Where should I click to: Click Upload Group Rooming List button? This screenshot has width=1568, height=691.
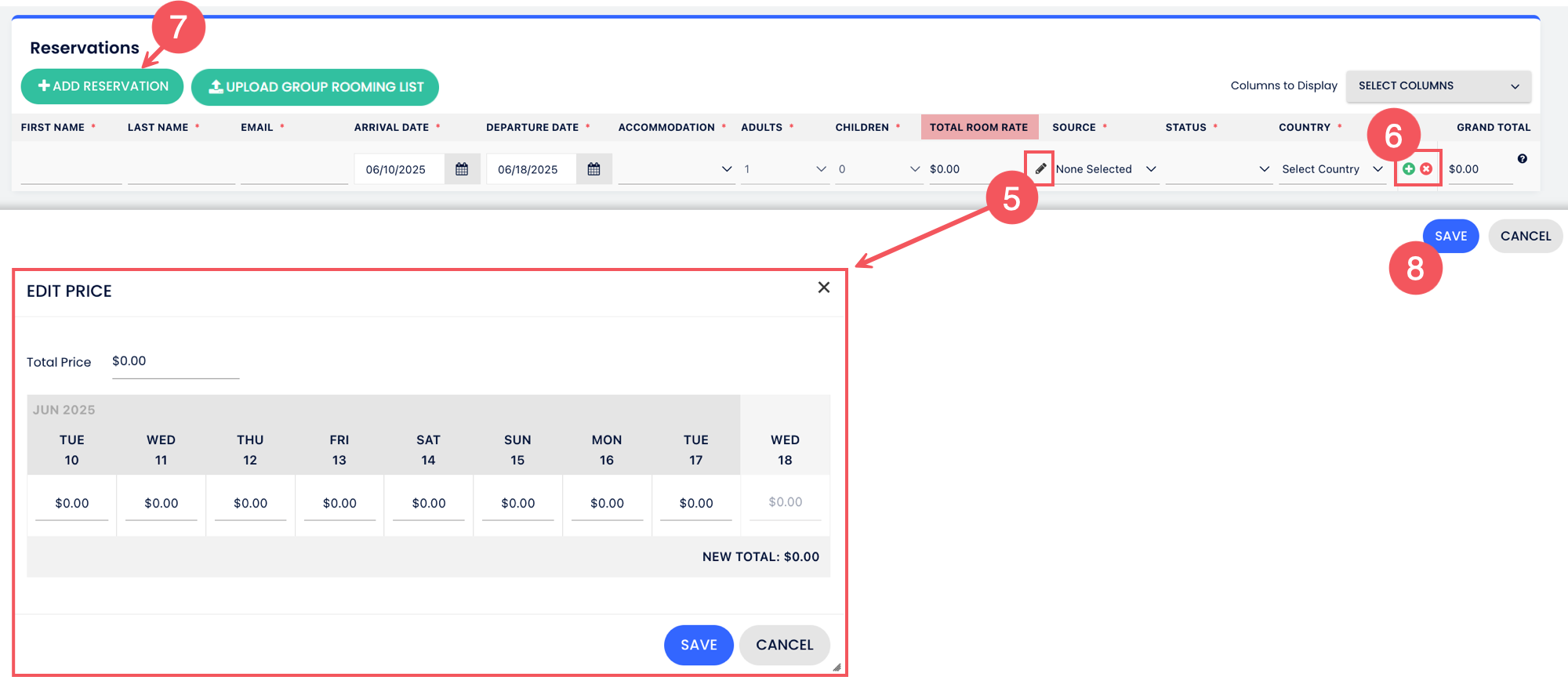click(x=315, y=87)
